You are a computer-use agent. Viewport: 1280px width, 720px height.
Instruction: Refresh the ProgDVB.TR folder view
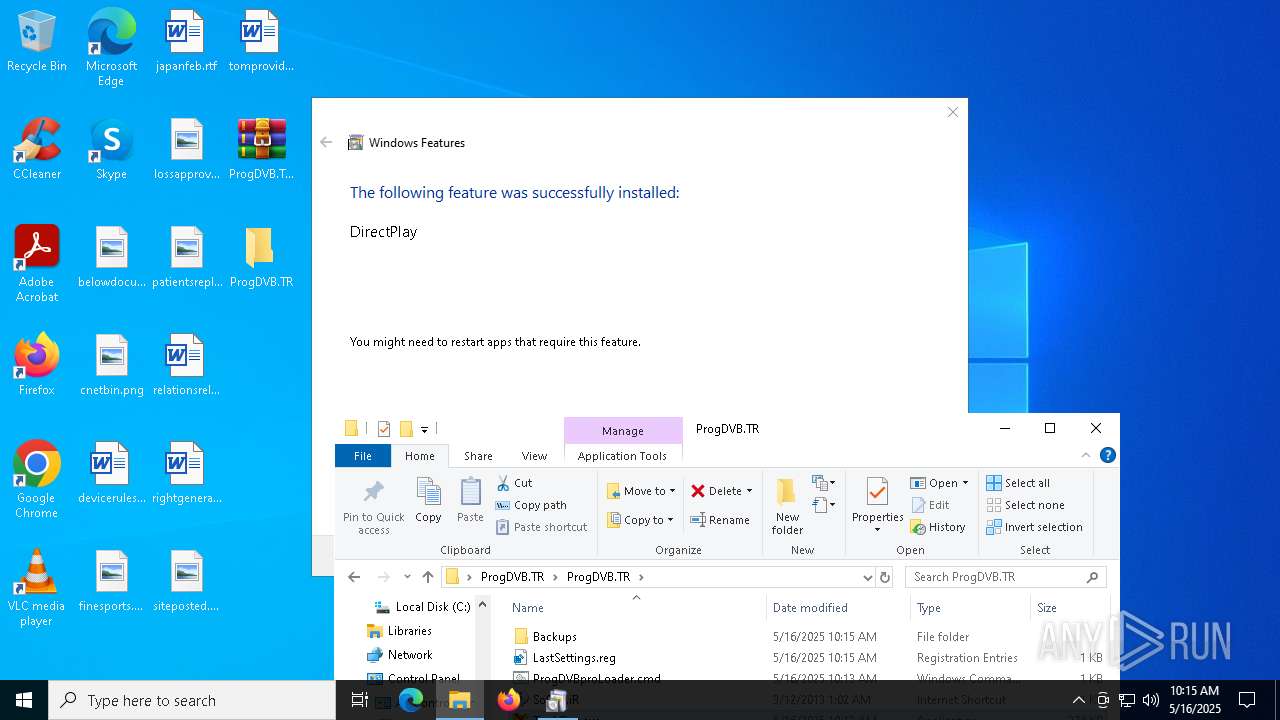(884, 577)
